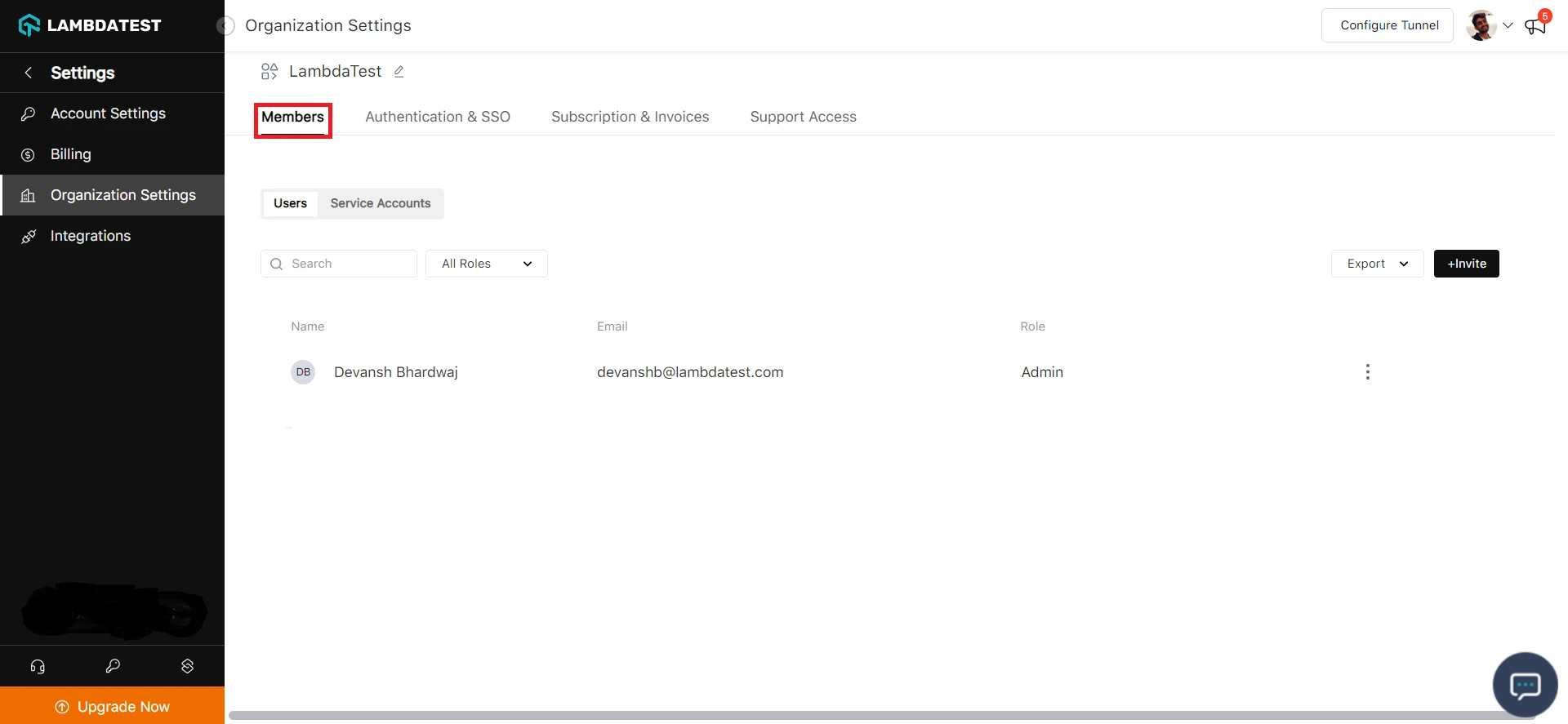
Task: Open the Subscription & Invoices tab
Action: (630, 117)
